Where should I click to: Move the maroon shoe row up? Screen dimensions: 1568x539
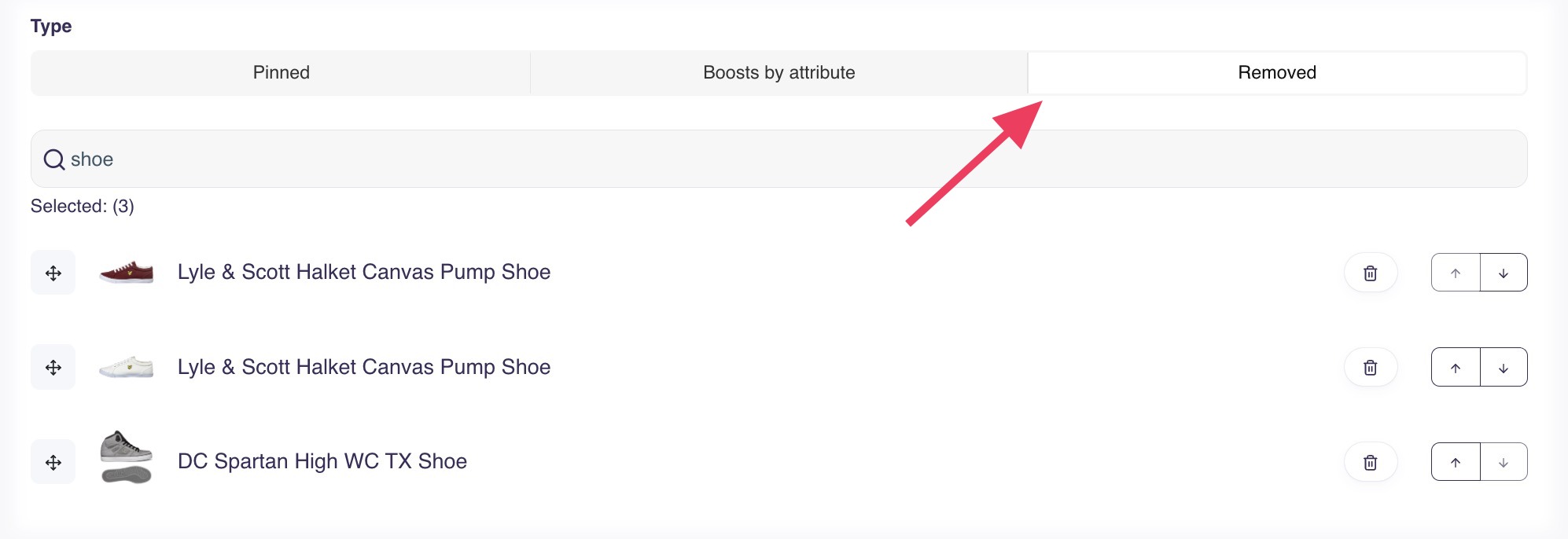point(1456,273)
